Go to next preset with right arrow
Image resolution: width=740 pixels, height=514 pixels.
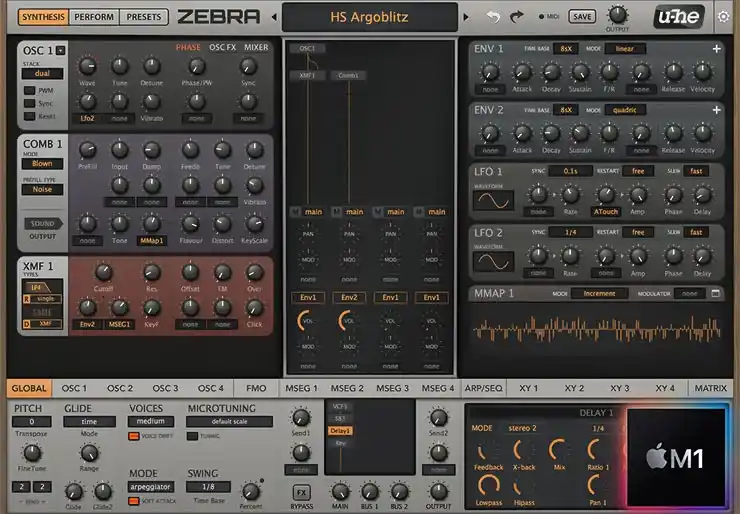466,17
